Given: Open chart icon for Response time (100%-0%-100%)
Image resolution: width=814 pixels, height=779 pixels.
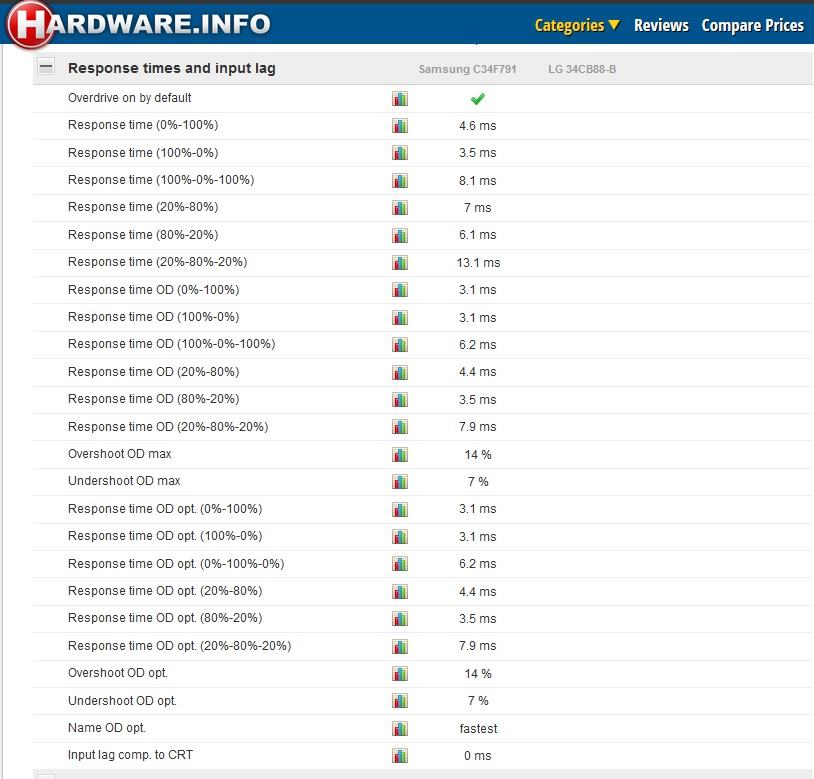Looking at the screenshot, I should click(400, 181).
